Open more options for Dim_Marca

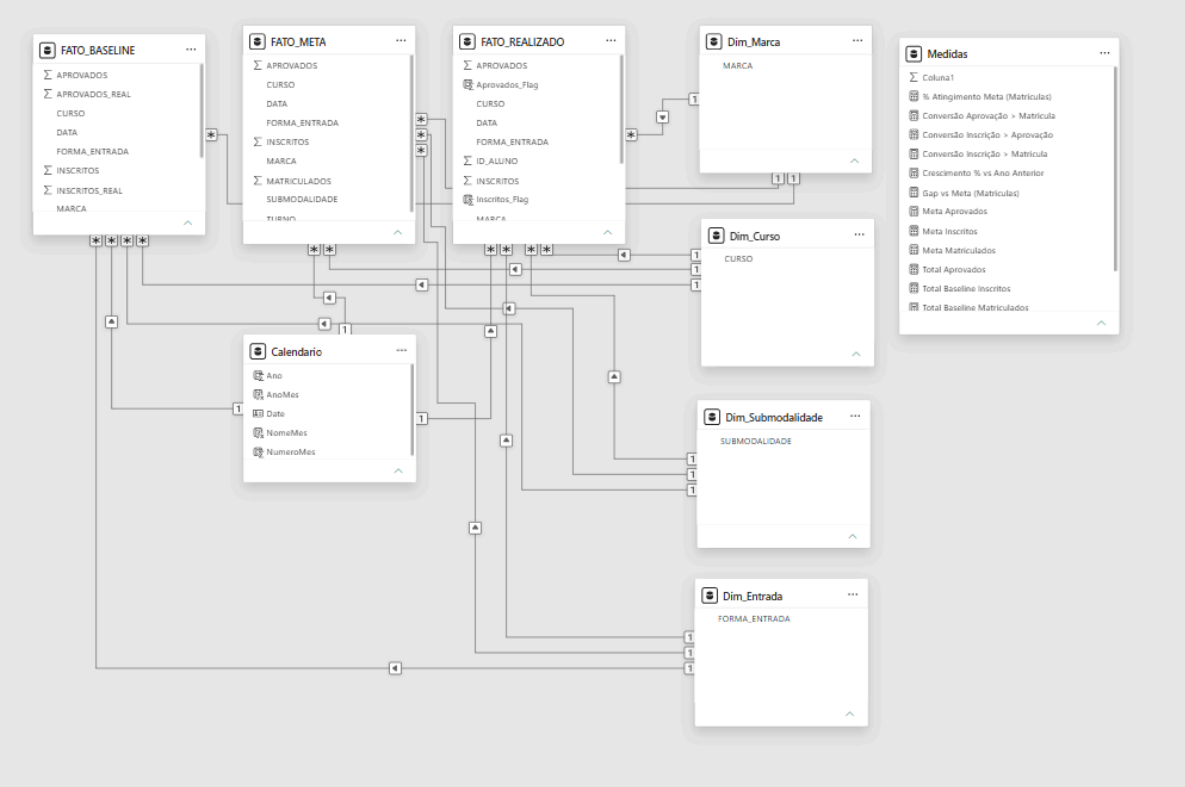pos(857,41)
